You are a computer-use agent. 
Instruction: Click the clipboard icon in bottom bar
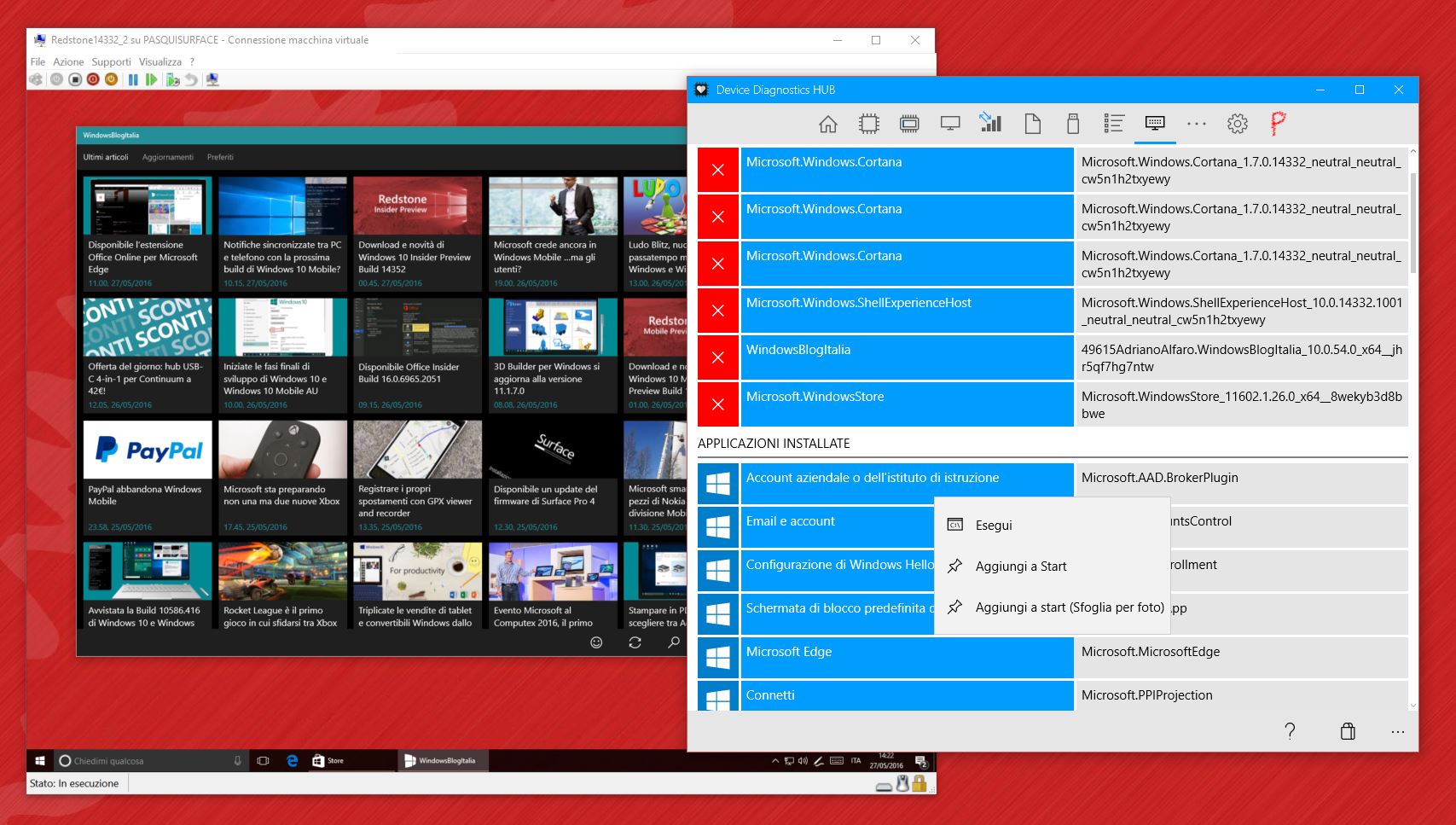(1348, 731)
